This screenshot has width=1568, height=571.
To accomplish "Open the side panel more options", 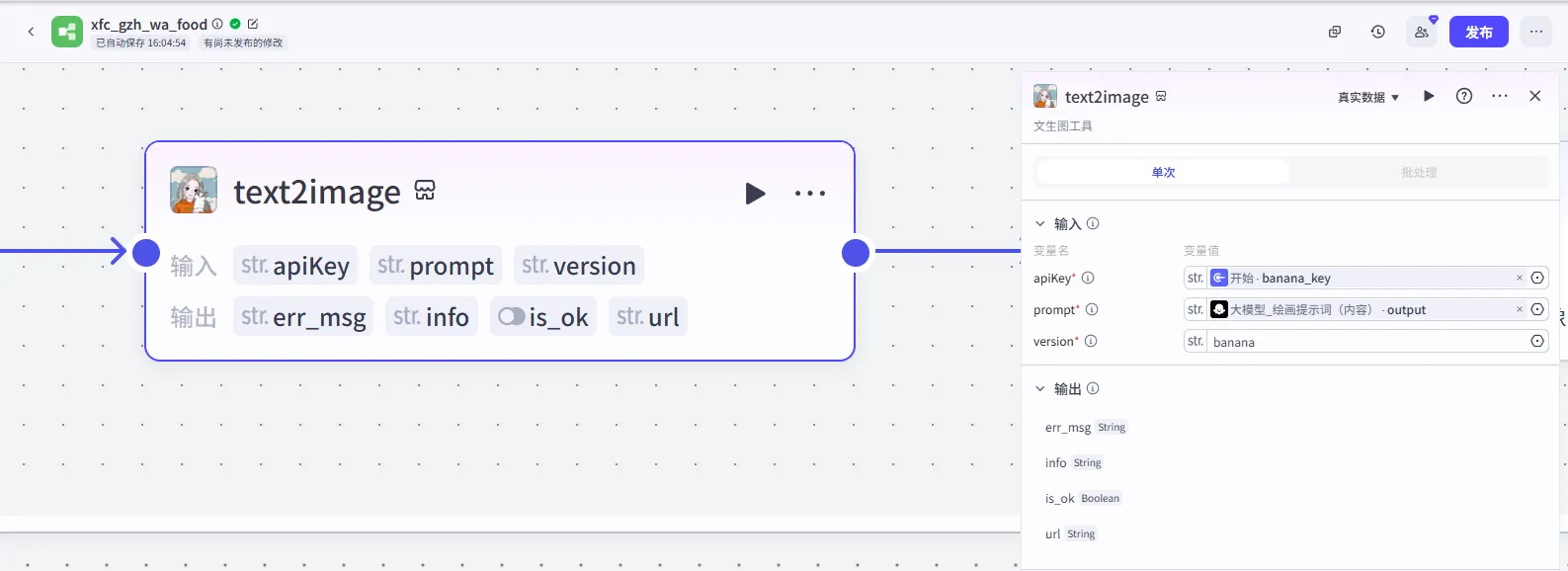I will coord(1500,96).
